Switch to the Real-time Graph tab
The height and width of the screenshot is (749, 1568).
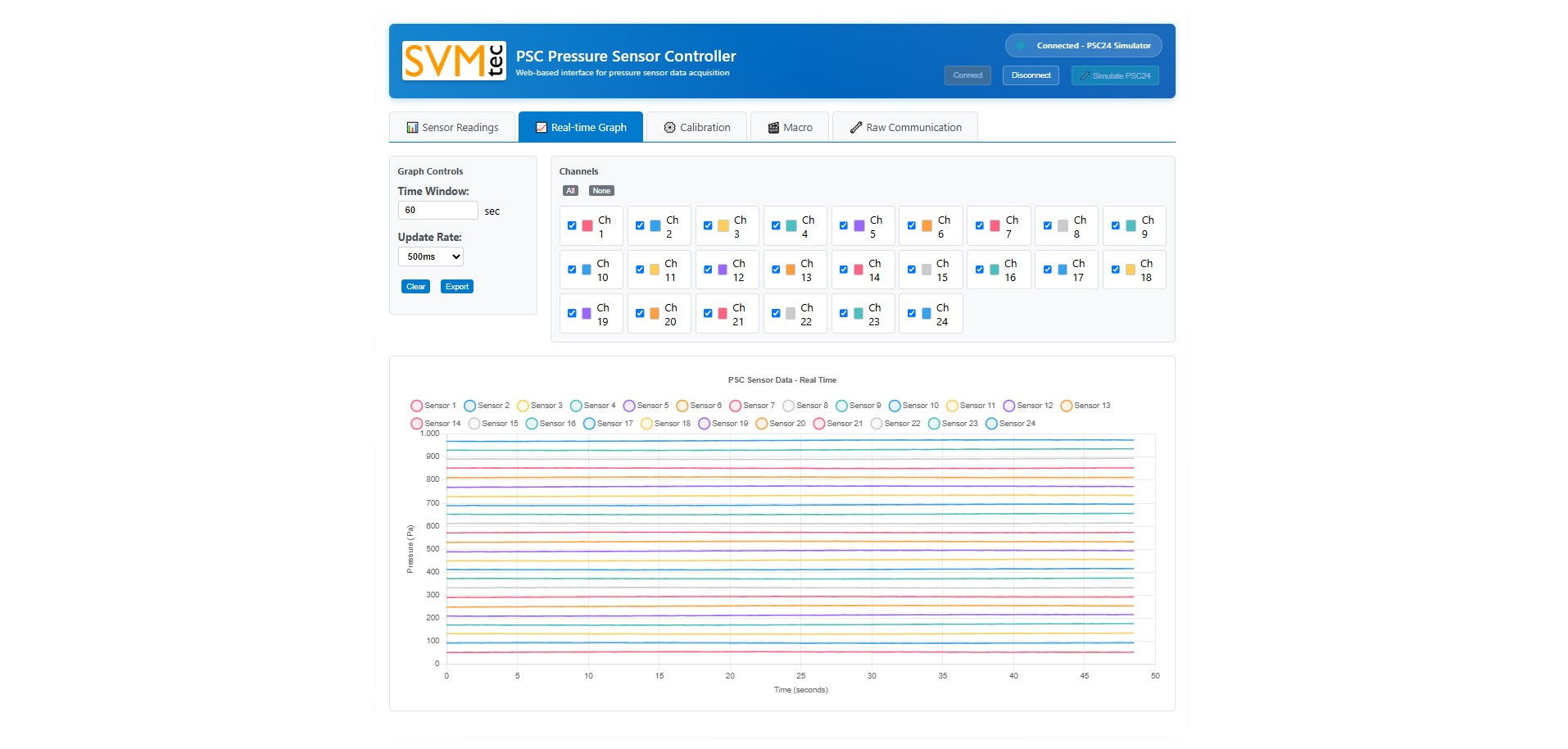click(x=580, y=128)
